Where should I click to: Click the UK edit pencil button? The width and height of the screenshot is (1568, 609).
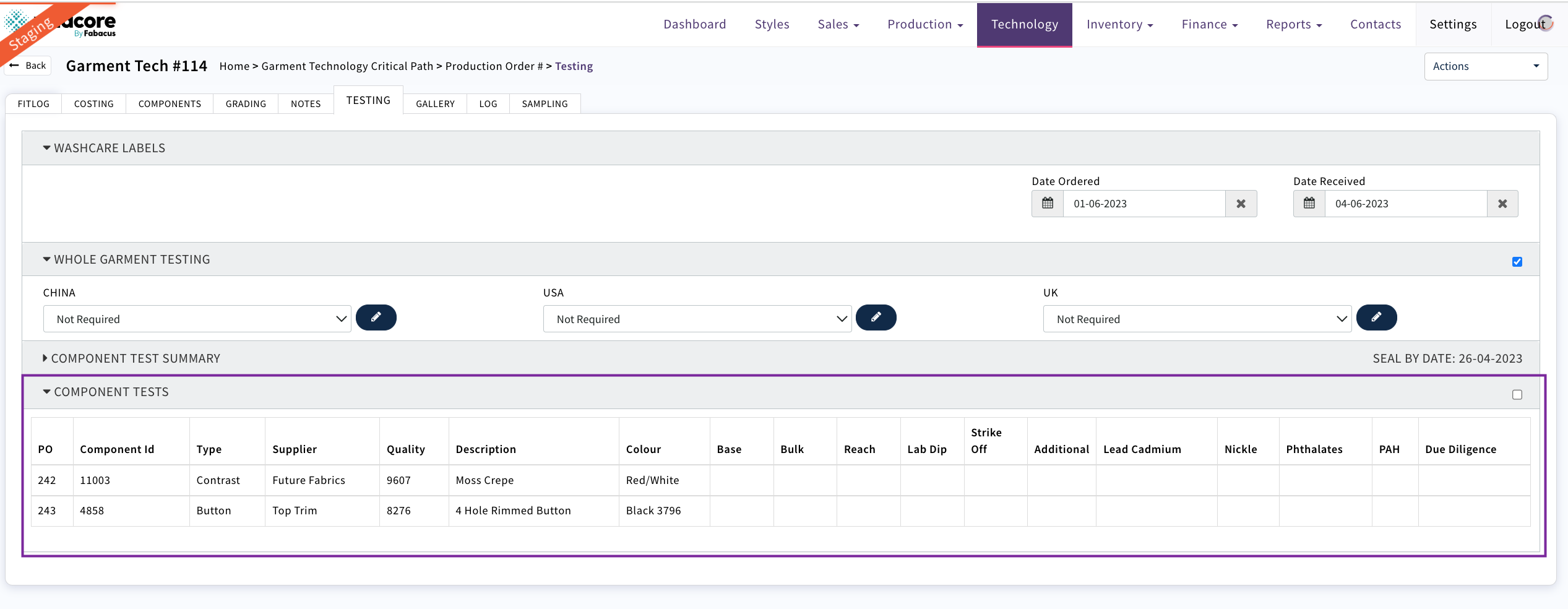pyautogui.click(x=1376, y=317)
